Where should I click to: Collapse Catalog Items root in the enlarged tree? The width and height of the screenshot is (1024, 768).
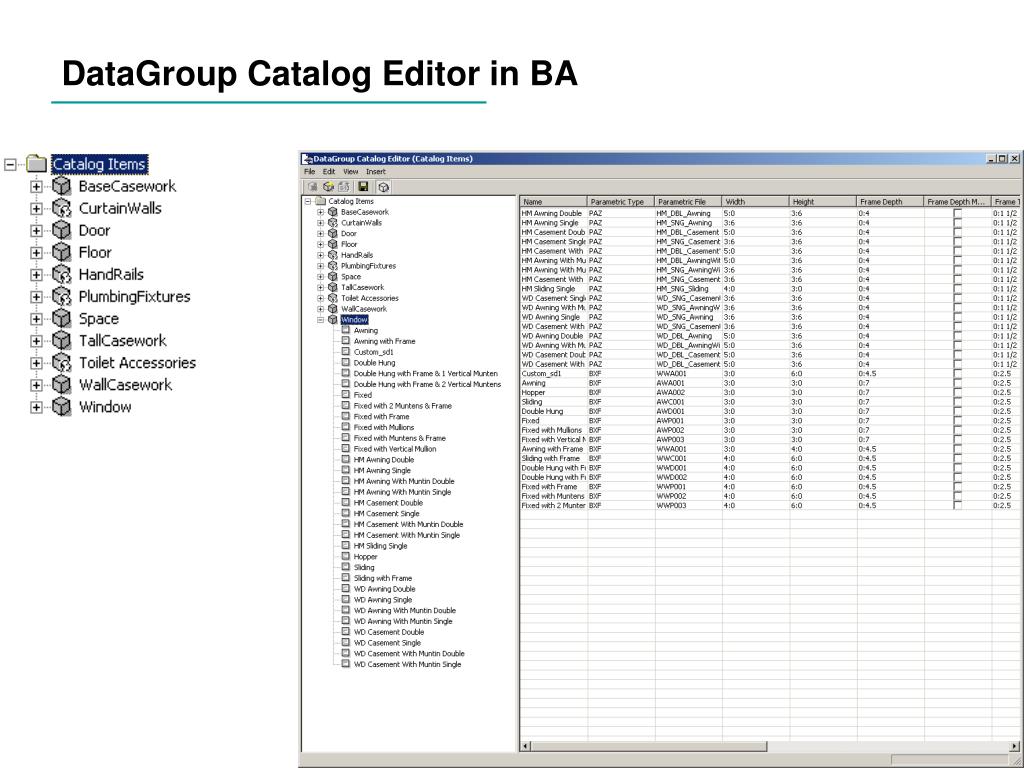pos(10,164)
